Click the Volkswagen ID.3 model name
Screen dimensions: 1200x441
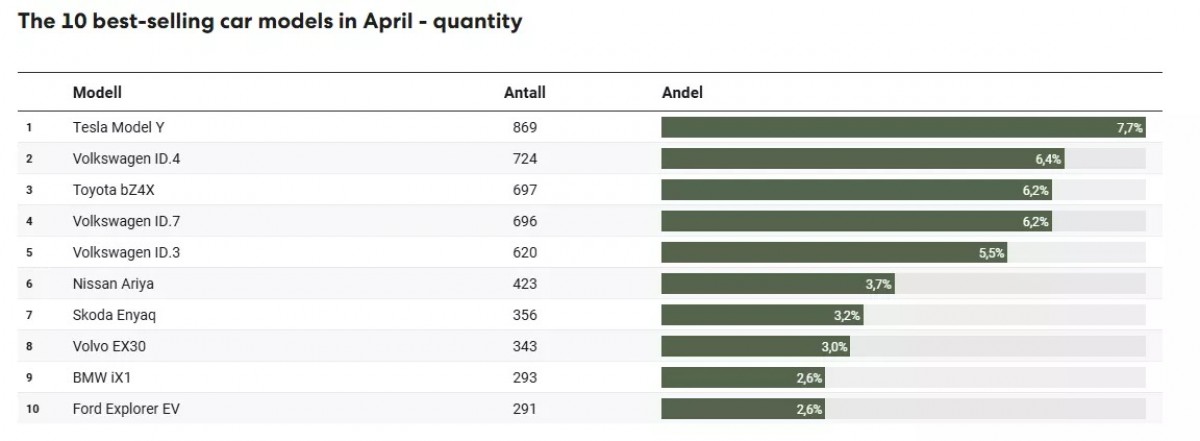tap(126, 253)
